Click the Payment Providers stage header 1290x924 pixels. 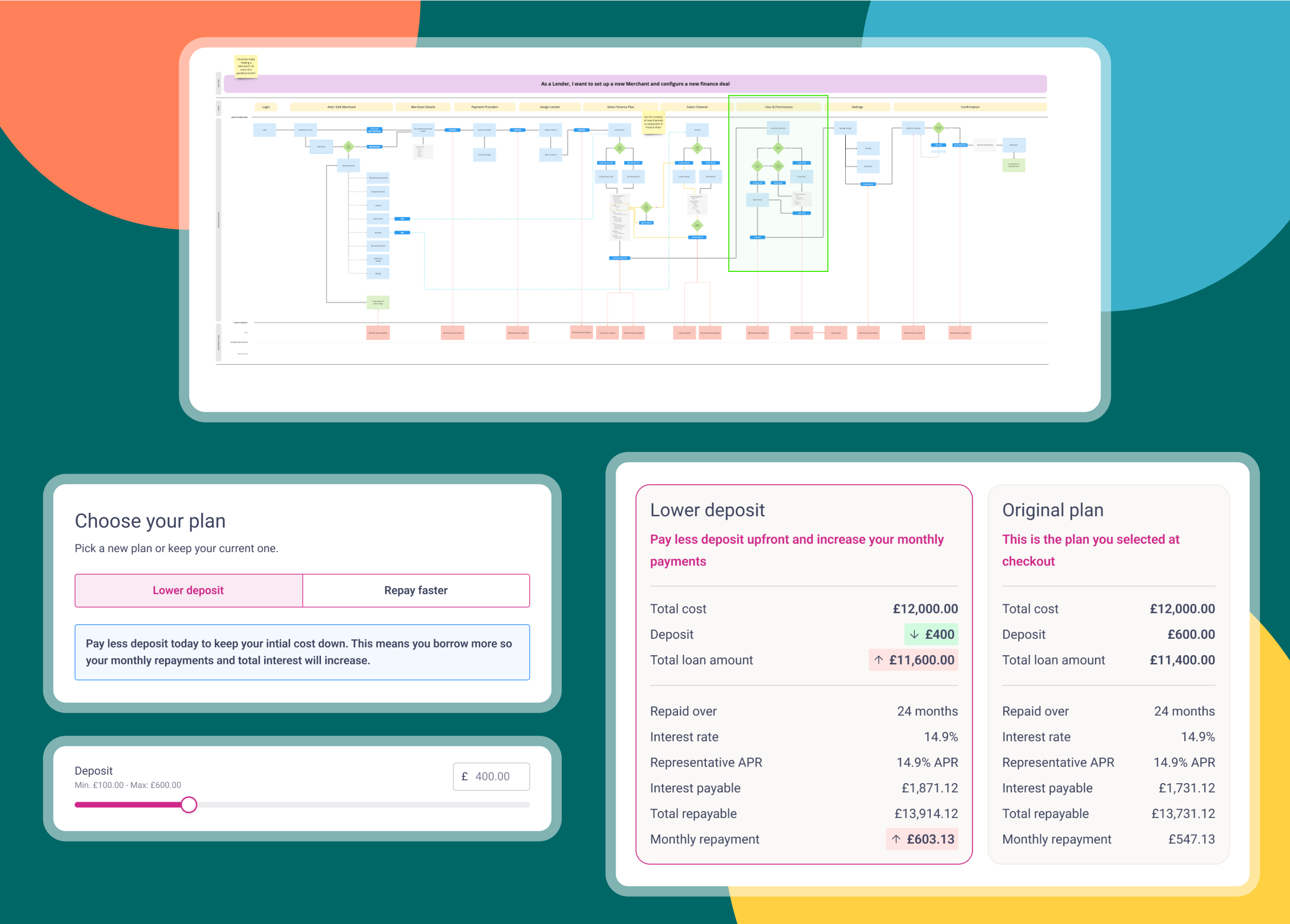click(x=485, y=107)
